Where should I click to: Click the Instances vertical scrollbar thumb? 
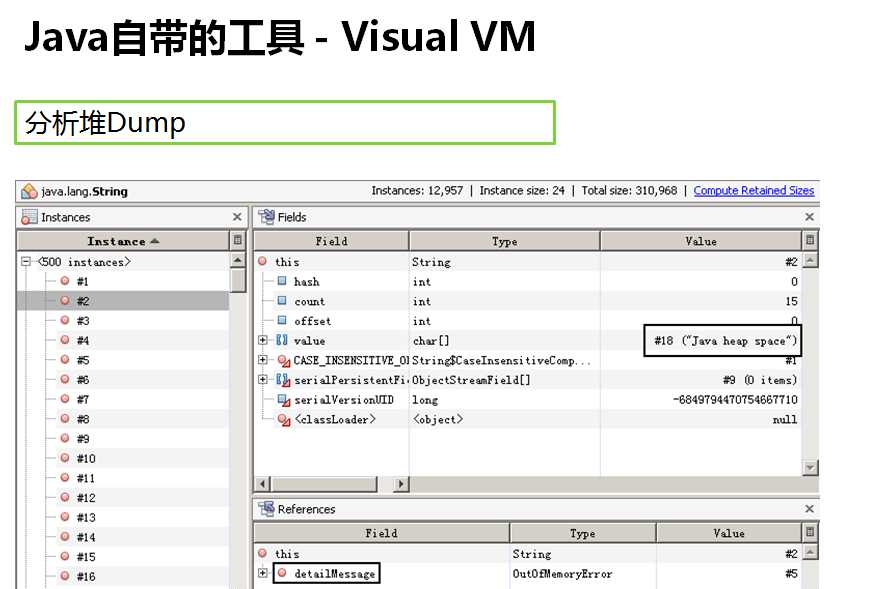point(238,280)
